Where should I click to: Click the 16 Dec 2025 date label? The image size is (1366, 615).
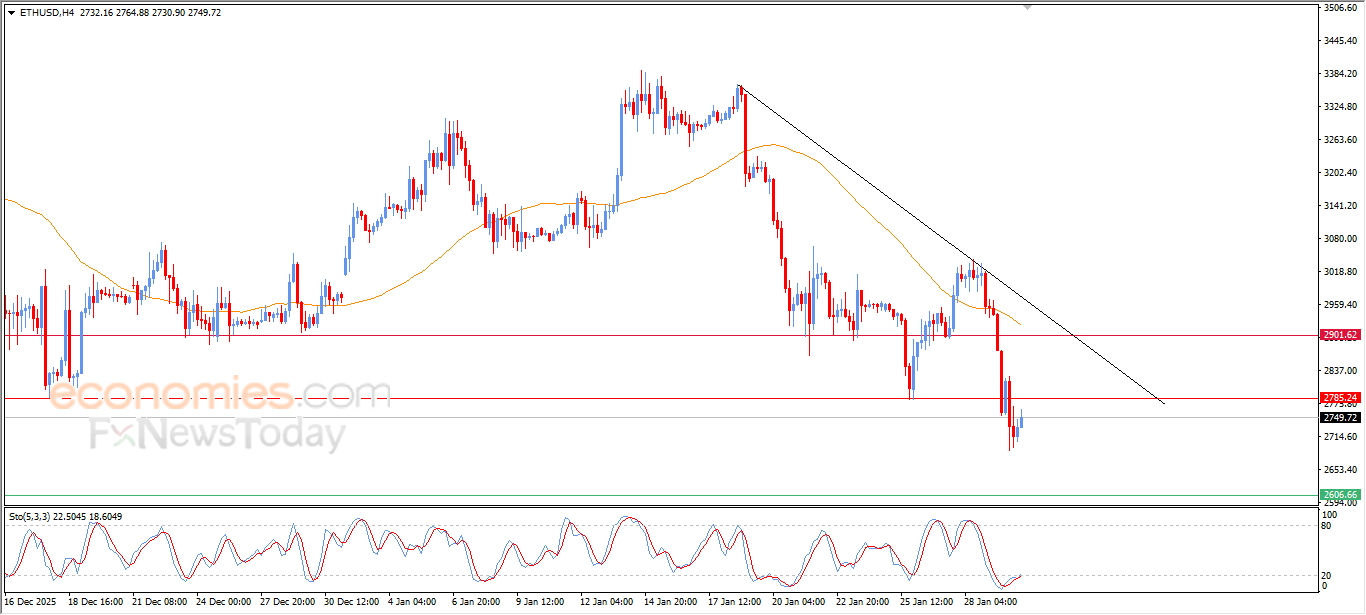pos(29,602)
